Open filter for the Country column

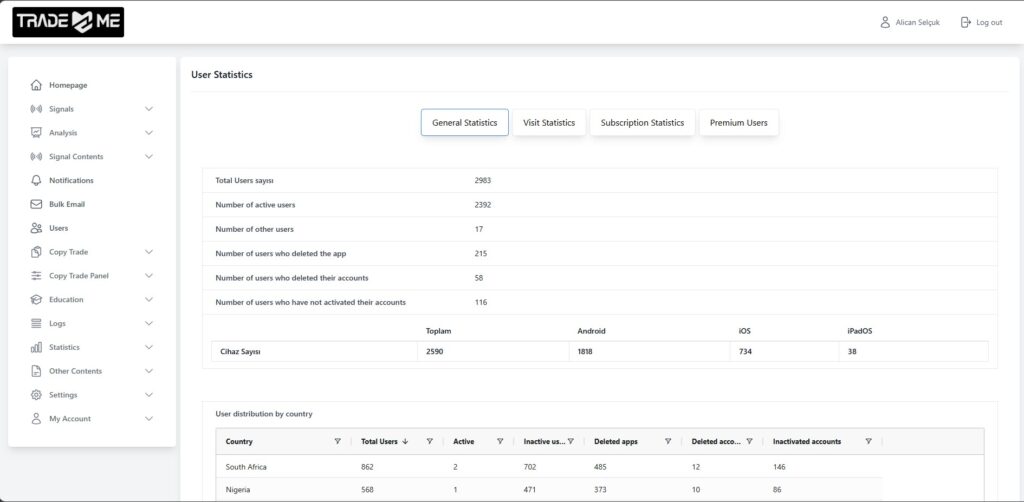[x=337, y=441]
